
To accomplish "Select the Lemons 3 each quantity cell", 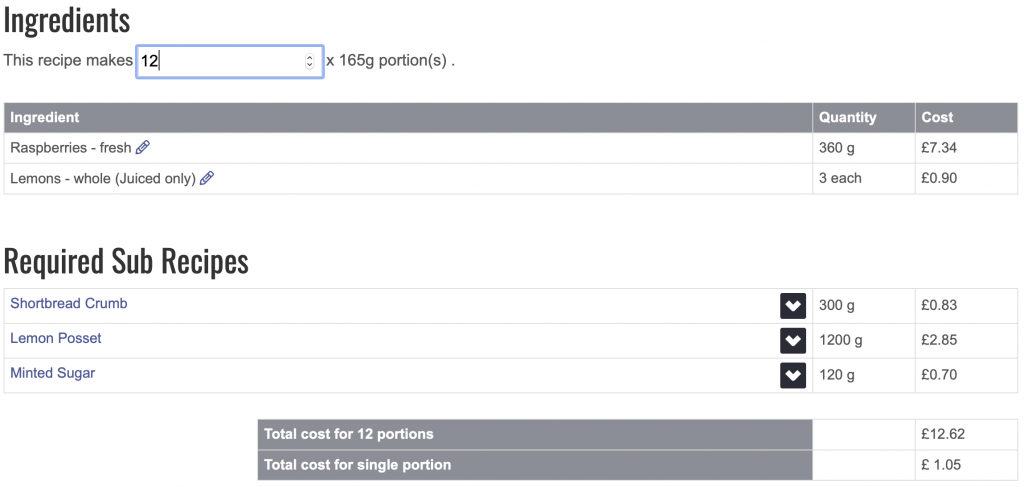I will click(x=863, y=178).
